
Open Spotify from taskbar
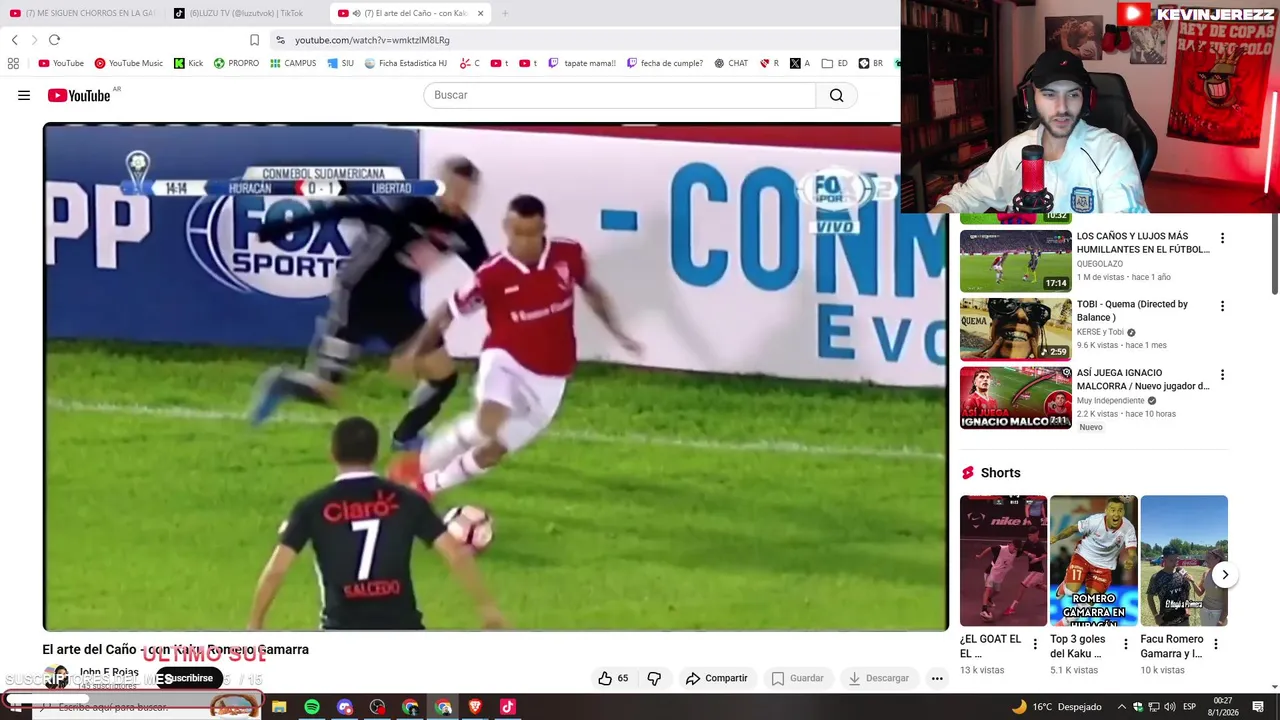[312, 707]
